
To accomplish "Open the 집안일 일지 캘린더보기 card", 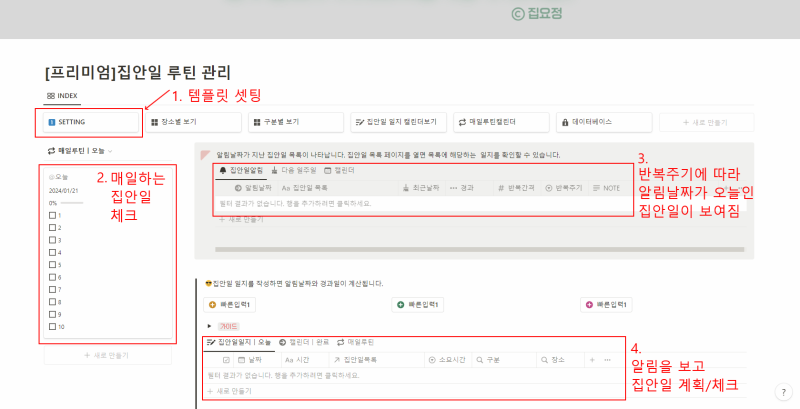I will tap(398, 122).
